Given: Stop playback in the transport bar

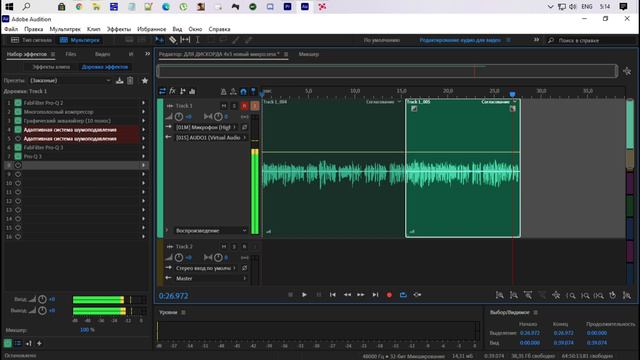Looking at the screenshot, I should [x=290, y=295].
